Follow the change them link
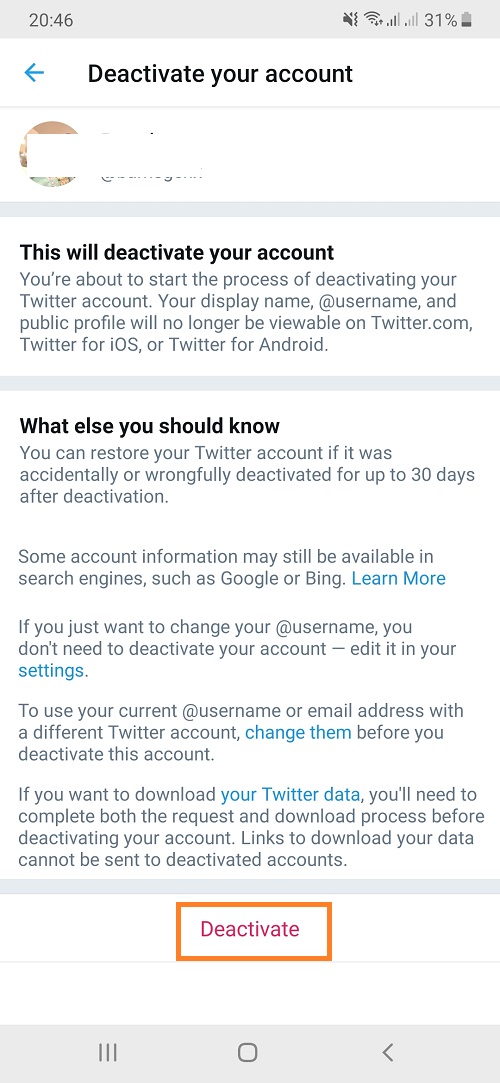The height and width of the screenshot is (1083, 500). pyautogui.click(x=298, y=732)
